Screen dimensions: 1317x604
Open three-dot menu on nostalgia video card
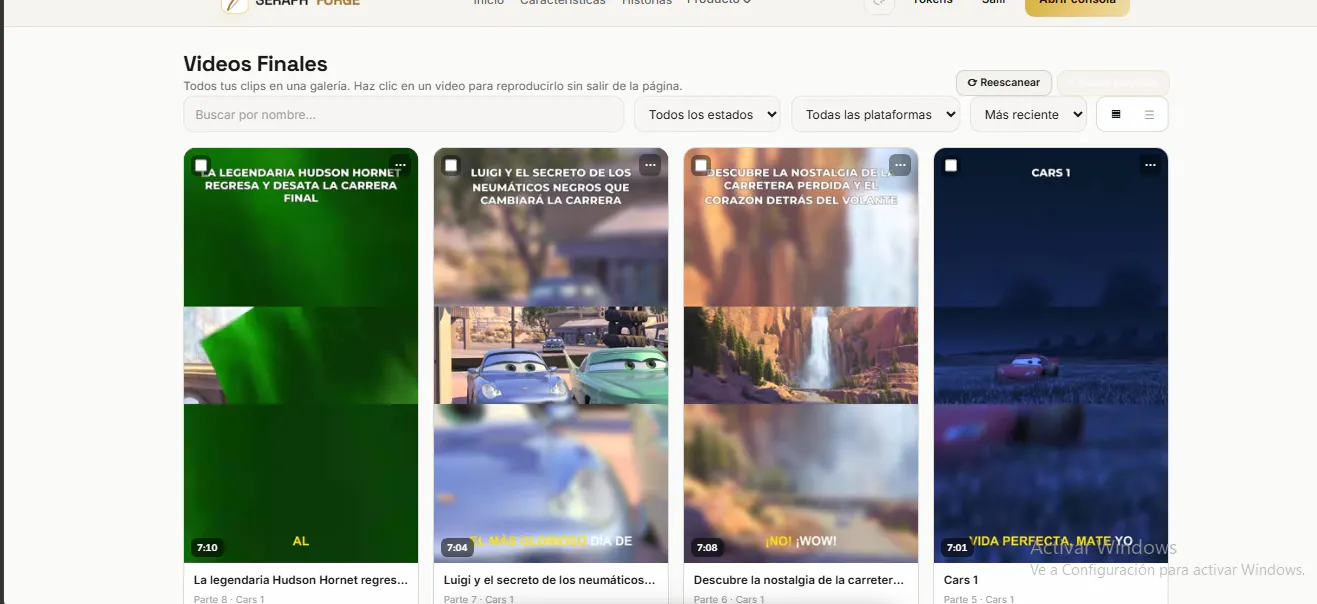point(900,165)
